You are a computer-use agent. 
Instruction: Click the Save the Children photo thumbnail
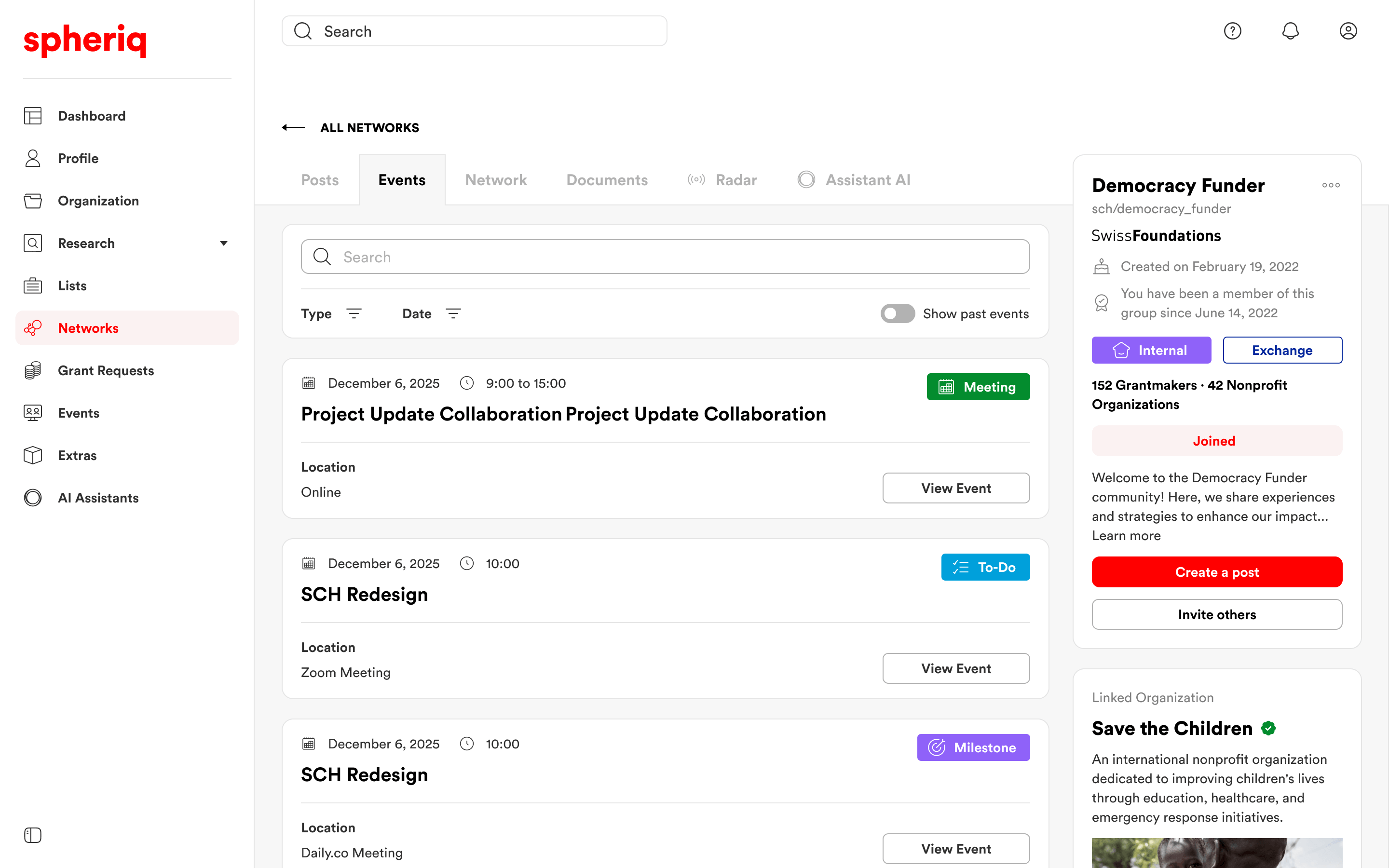point(1217,853)
